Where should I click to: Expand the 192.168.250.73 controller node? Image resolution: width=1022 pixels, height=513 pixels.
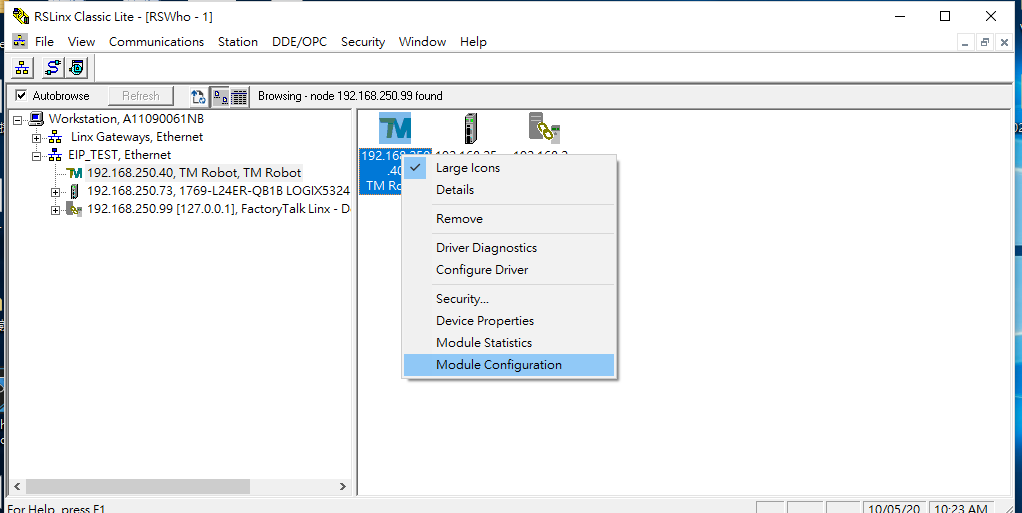(55, 192)
